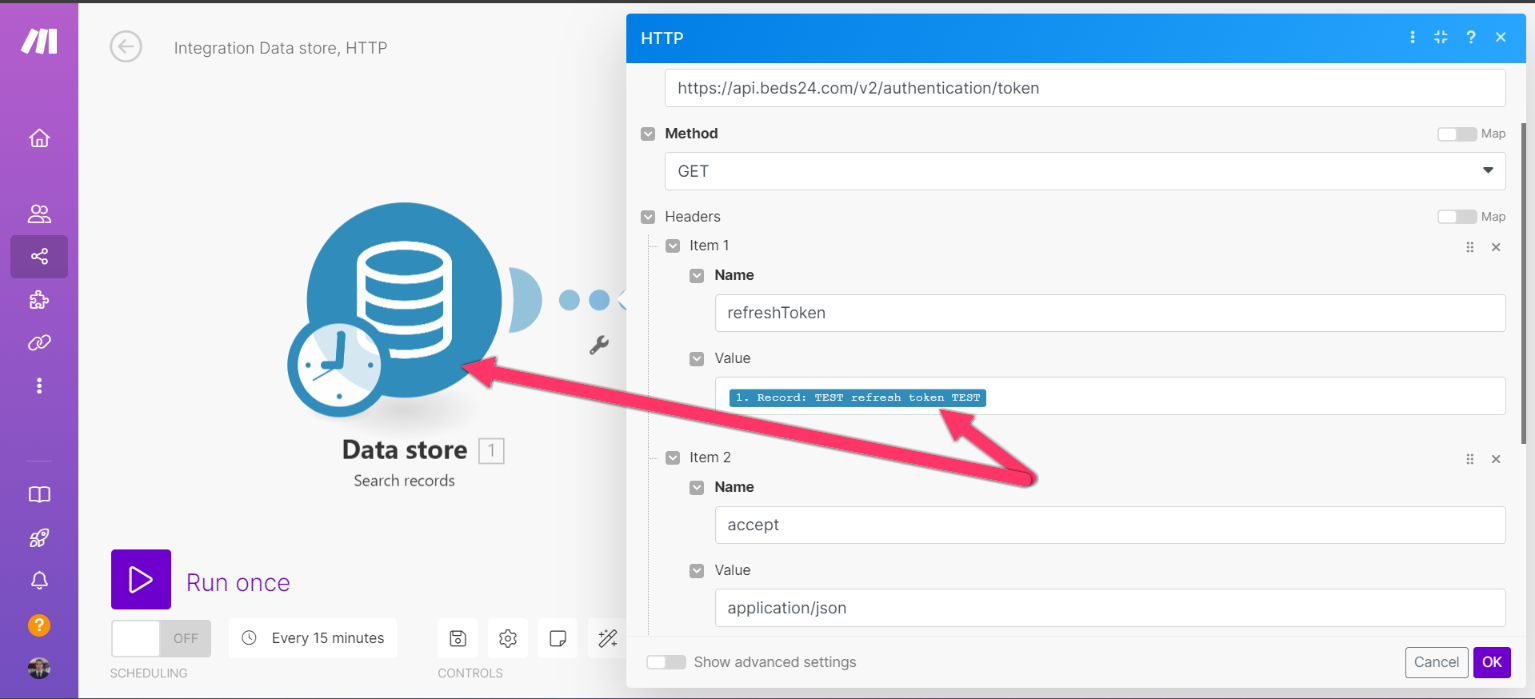Click the Cancel button
1535x699 pixels.
pos(1437,662)
